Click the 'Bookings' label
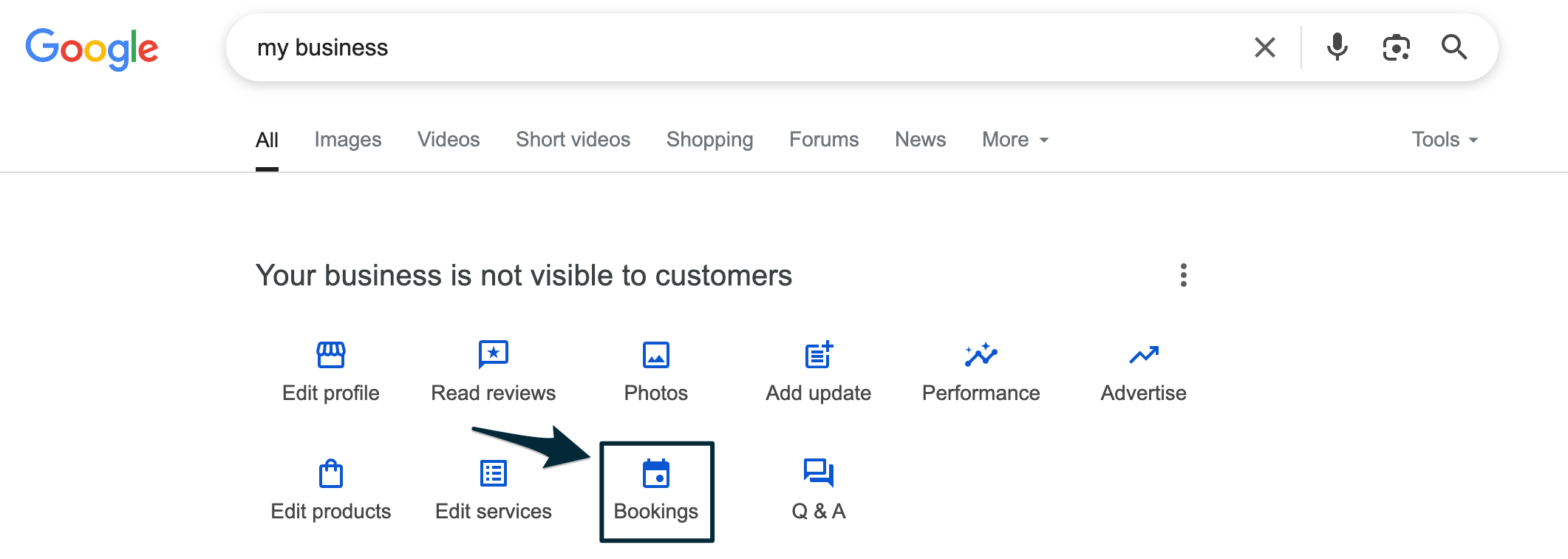The image size is (1568, 559). [656, 512]
